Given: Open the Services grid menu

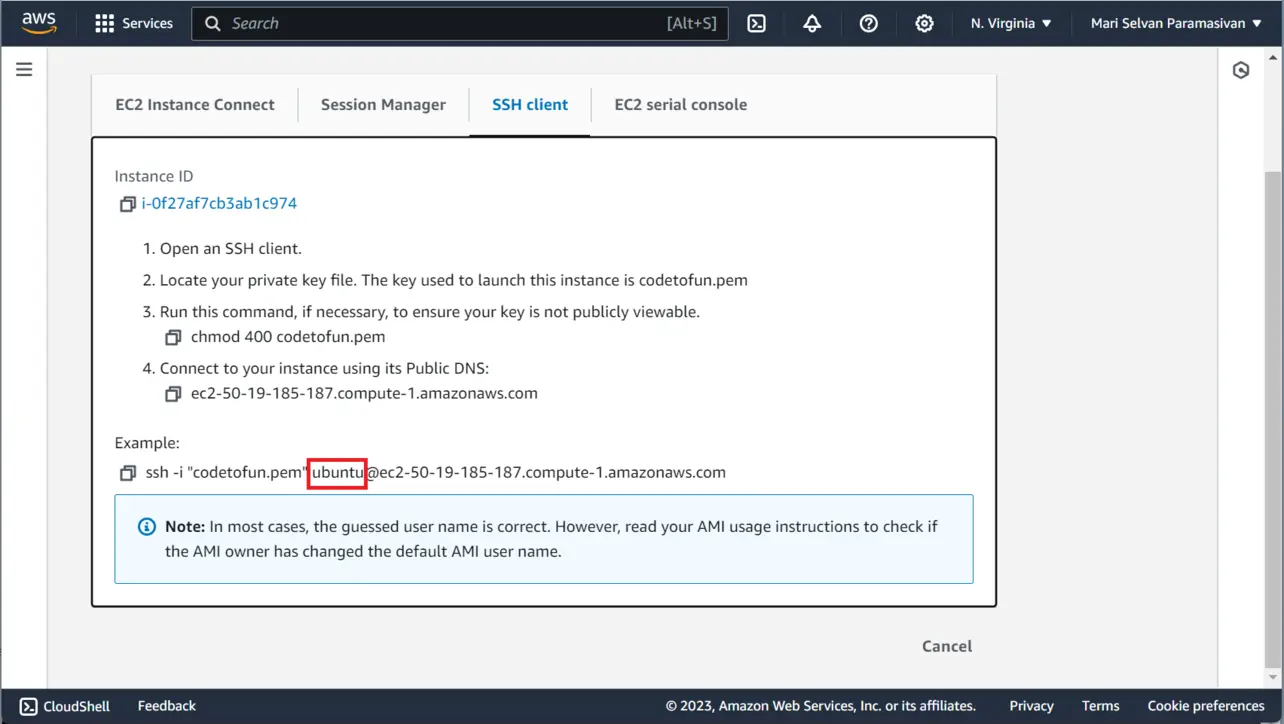Looking at the screenshot, I should (x=134, y=23).
